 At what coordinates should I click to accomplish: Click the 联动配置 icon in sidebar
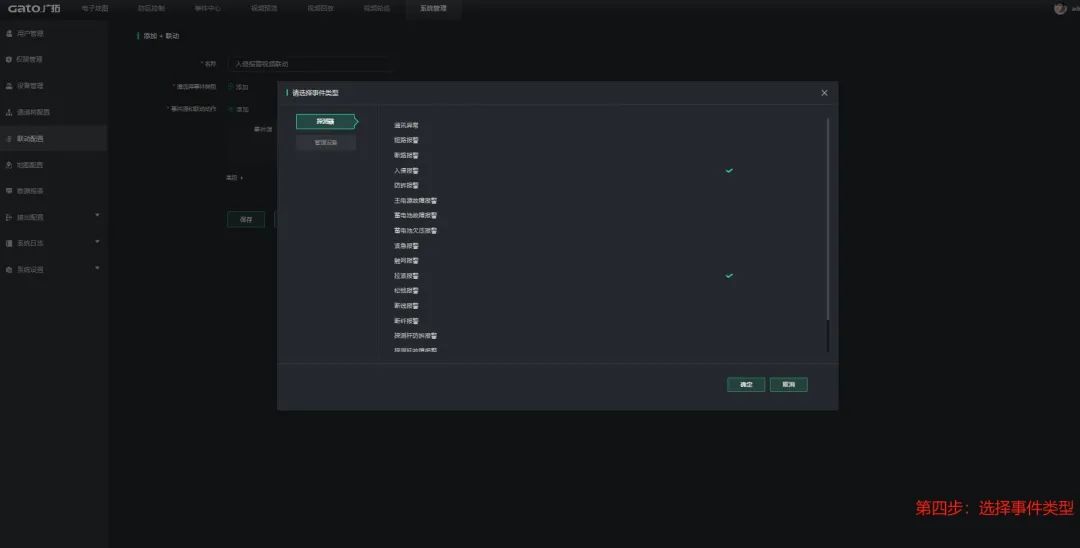[x=10, y=139]
